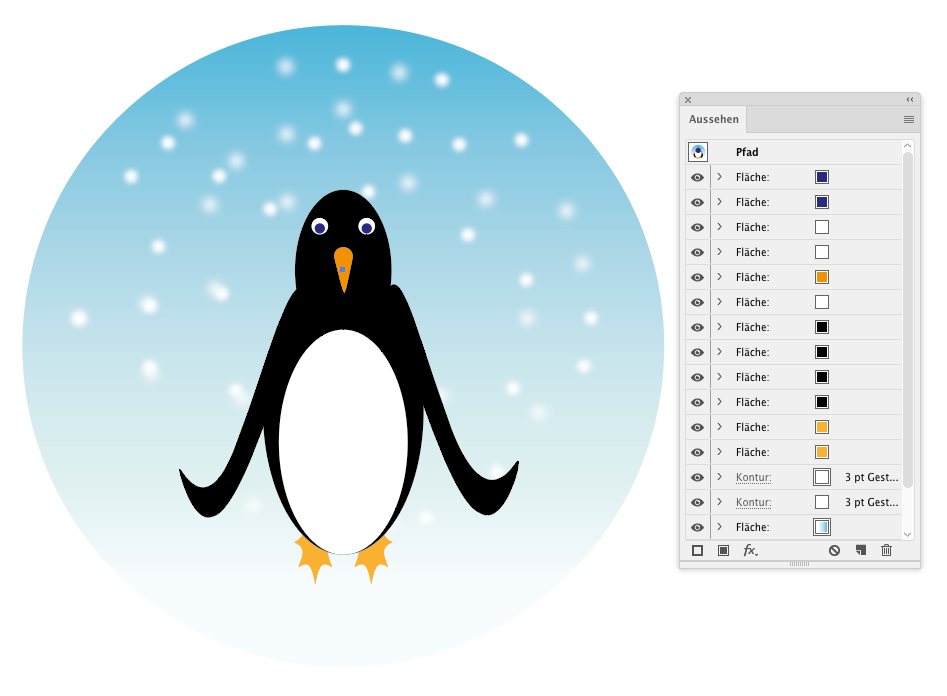Click the penguin's orange beak on canvas
Image resolution: width=947 pixels, height=696 pixels.
344,268
